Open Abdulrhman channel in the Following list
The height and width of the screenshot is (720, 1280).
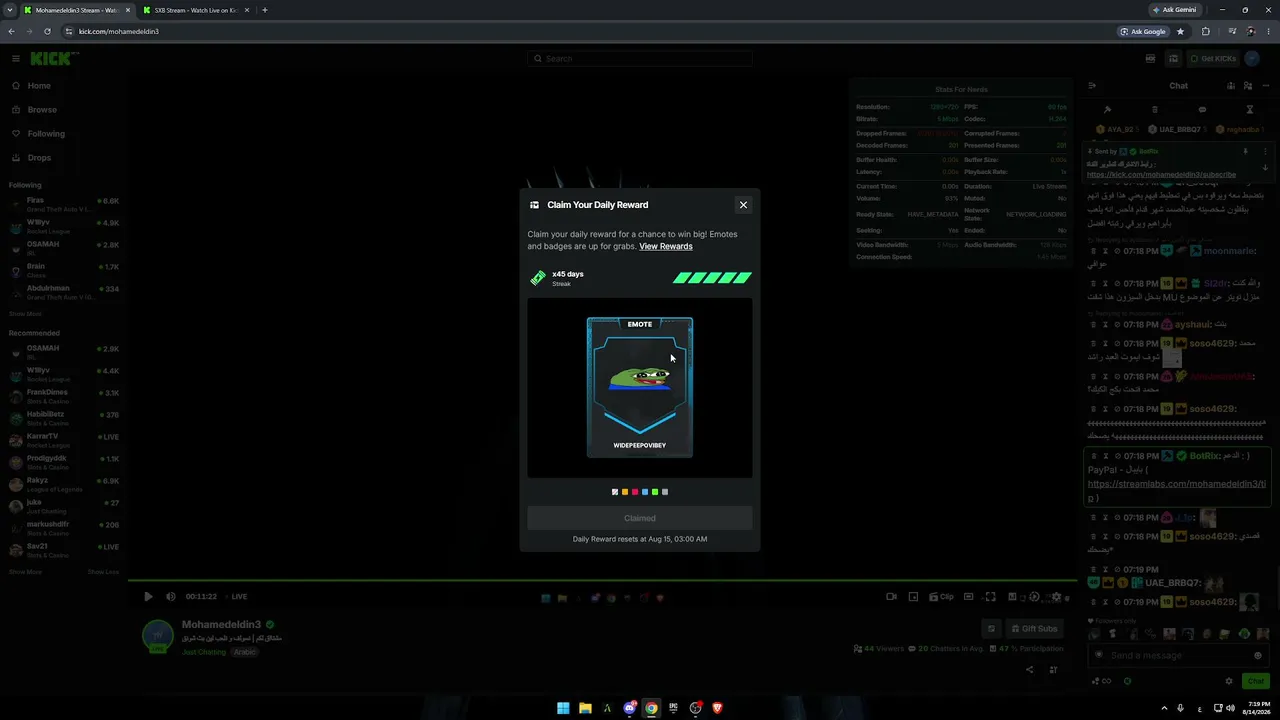tap(63, 293)
